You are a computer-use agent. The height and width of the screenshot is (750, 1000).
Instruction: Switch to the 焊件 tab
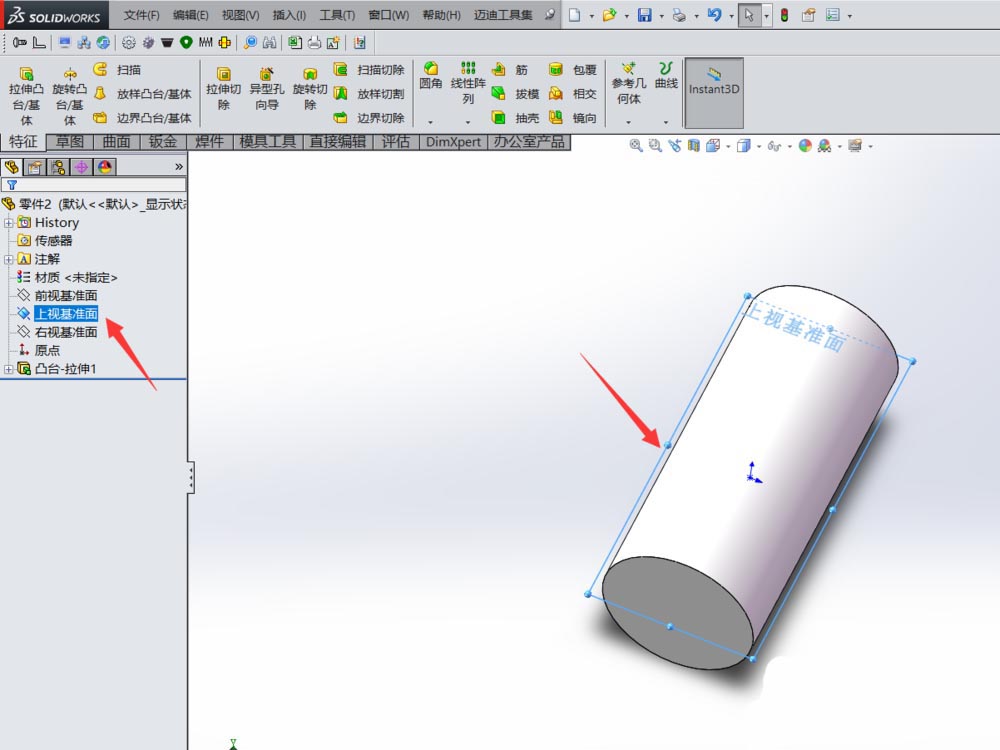[x=209, y=142]
